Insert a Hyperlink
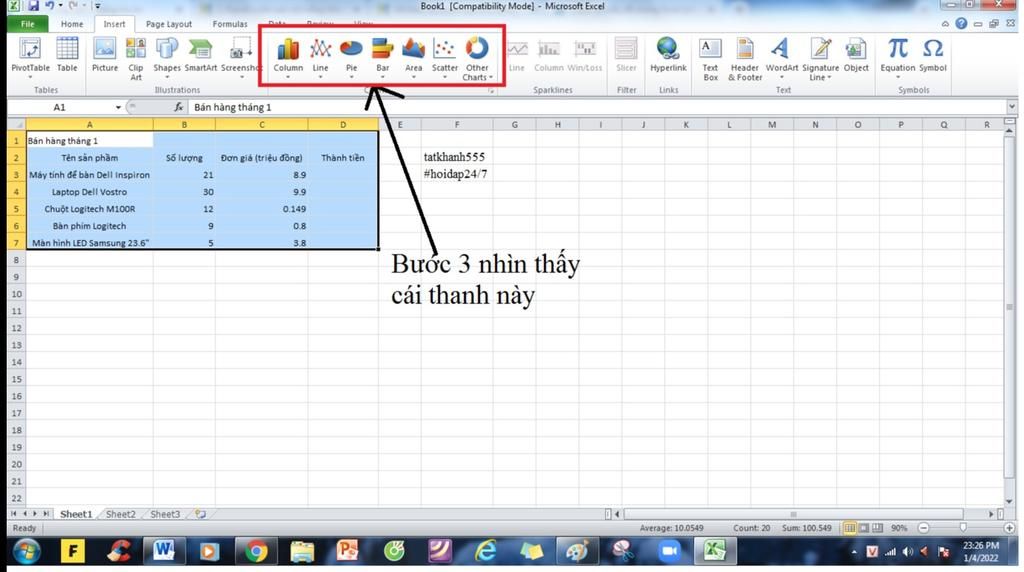Screen dimensions: 1024x572 pos(668,55)
